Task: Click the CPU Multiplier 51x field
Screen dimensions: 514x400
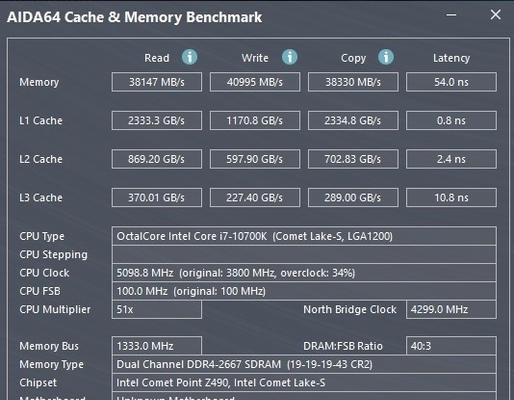Action: tap(157, 310)
